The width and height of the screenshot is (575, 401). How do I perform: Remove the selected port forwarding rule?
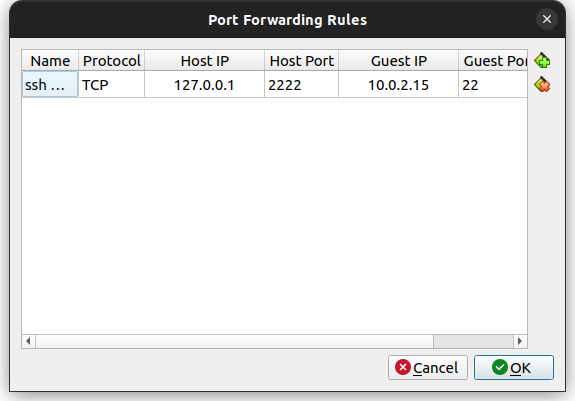[x=542, y=85]
